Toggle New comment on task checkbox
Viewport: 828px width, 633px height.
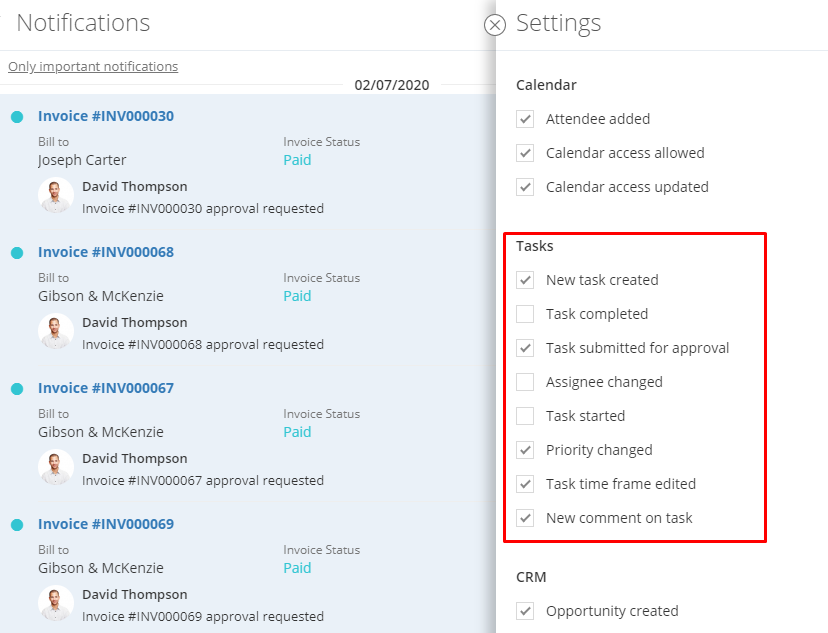(525, 517)
